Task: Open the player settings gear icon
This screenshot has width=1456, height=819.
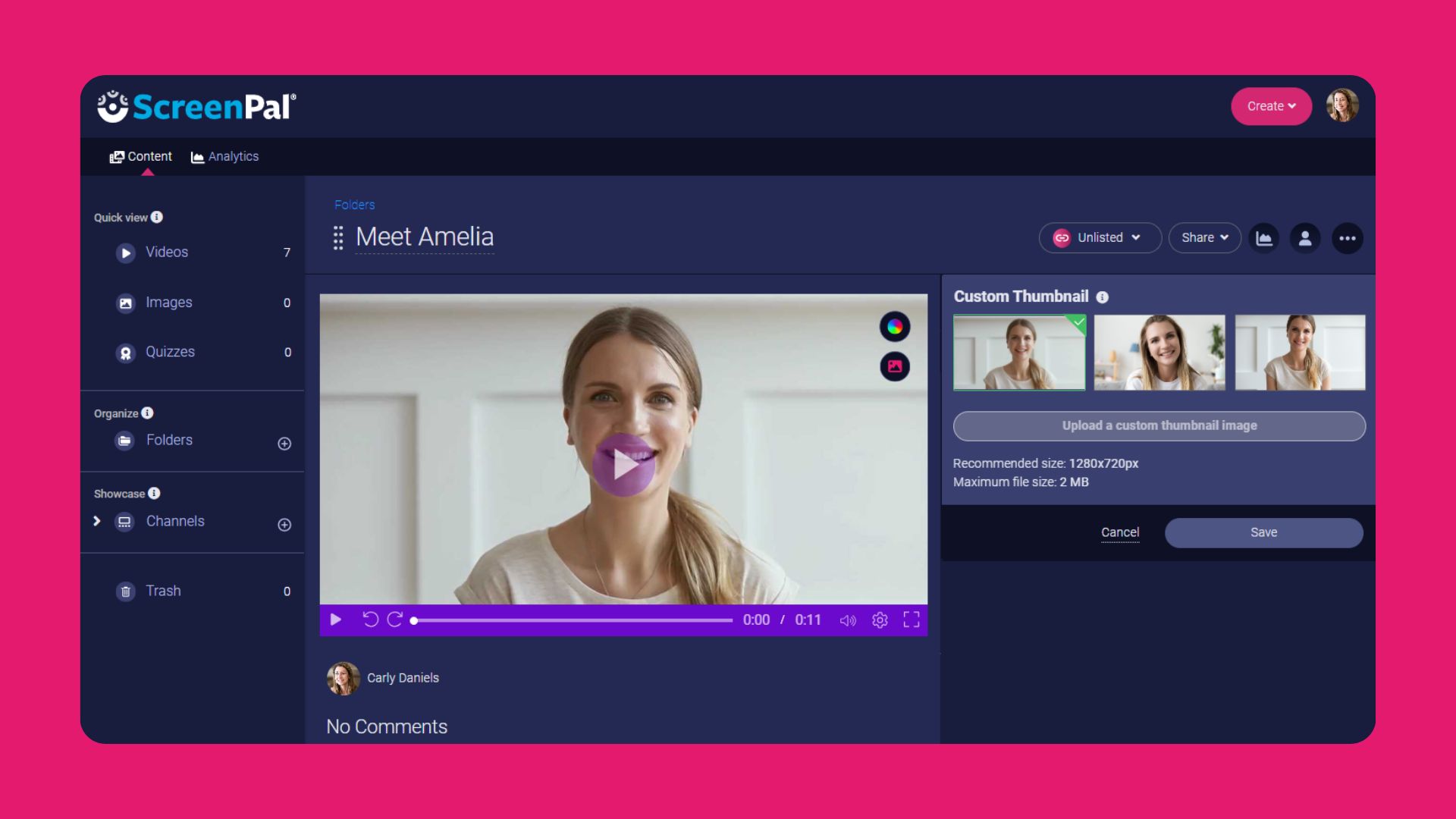Action: coord(880,620)
